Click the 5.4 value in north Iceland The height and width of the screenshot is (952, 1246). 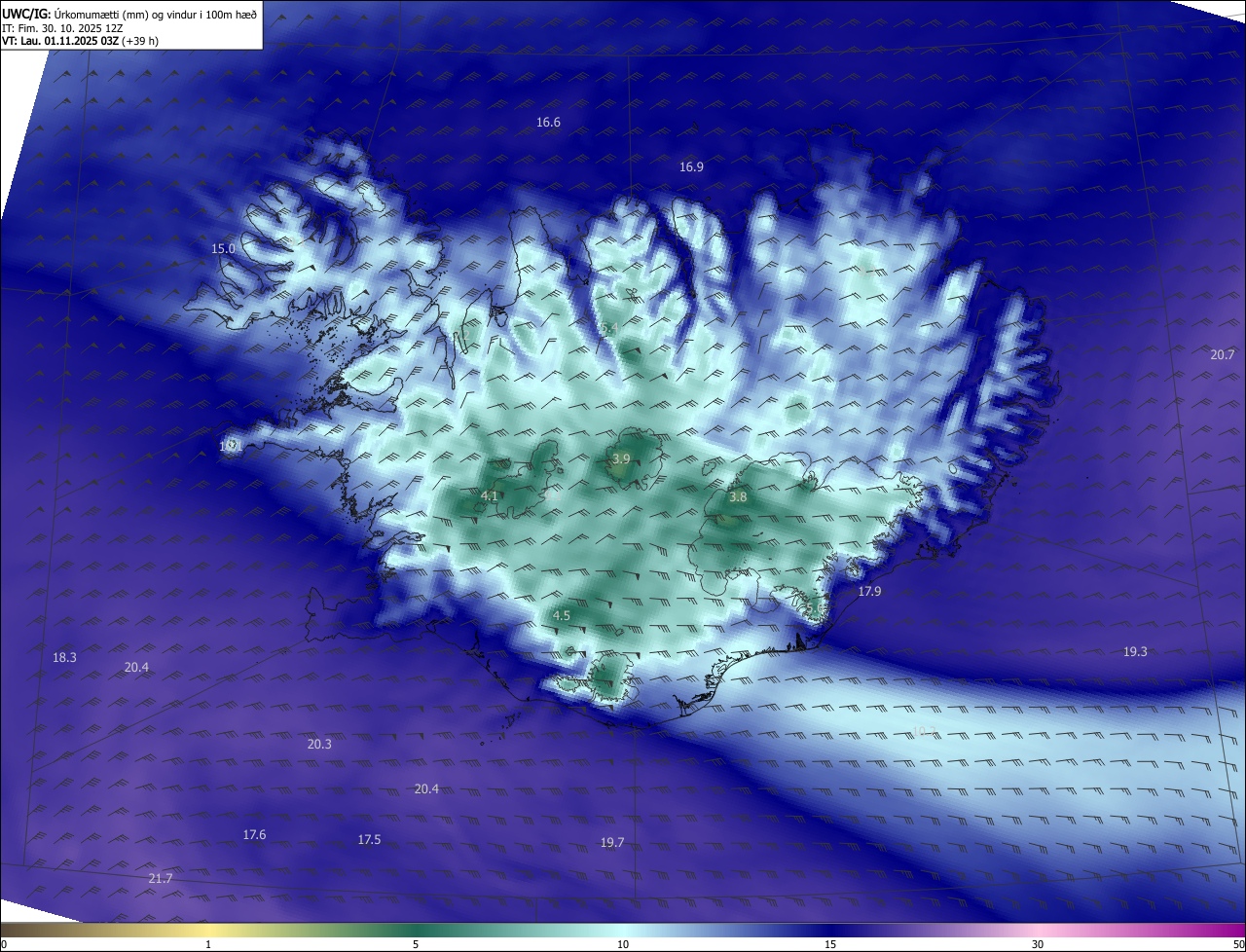point(609,329)
